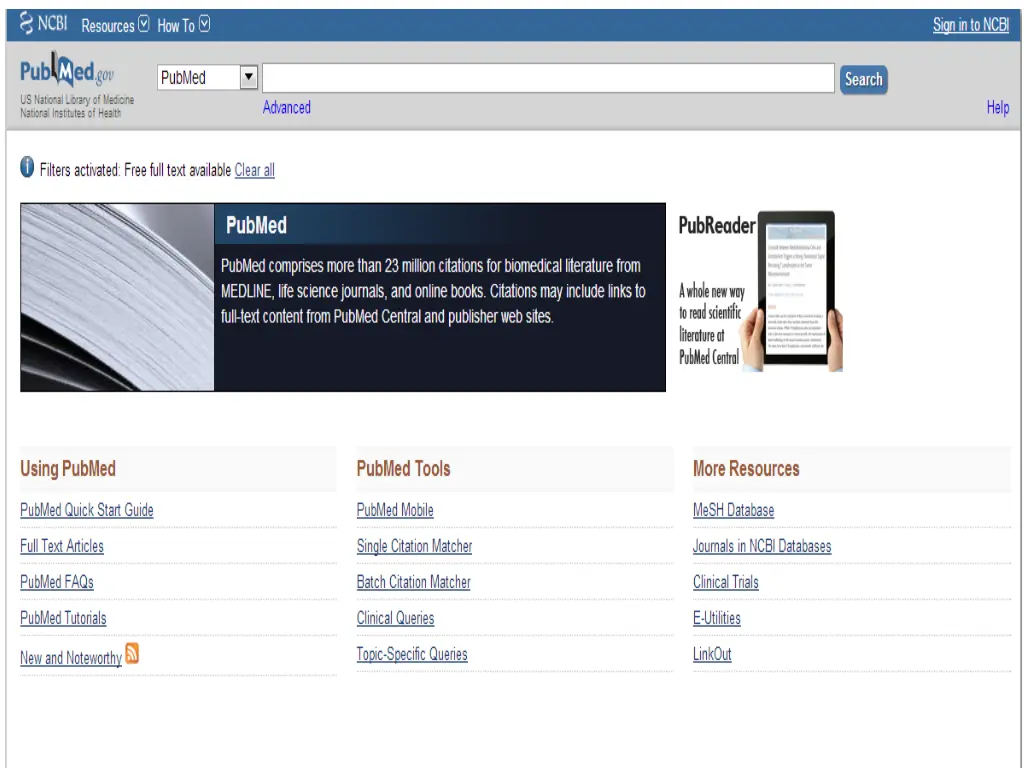
Task: Expand the How To menu
Action: pos(184,25)
